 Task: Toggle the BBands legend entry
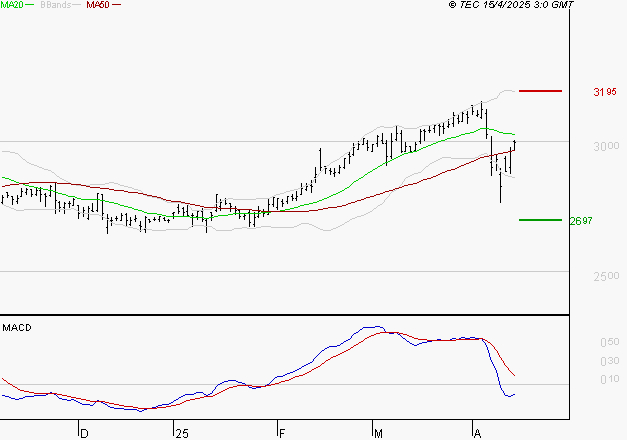54,5
